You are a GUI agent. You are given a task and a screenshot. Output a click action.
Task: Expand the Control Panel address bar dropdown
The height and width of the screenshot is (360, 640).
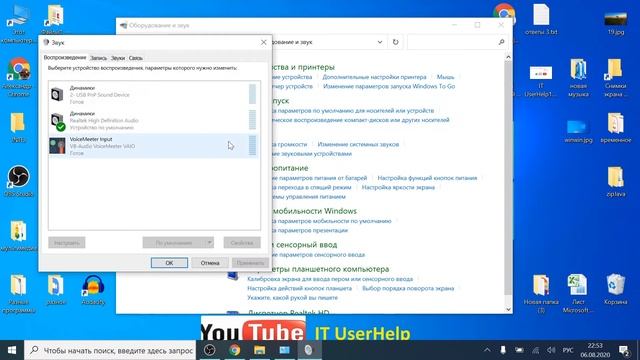click(x=380, y=42)
